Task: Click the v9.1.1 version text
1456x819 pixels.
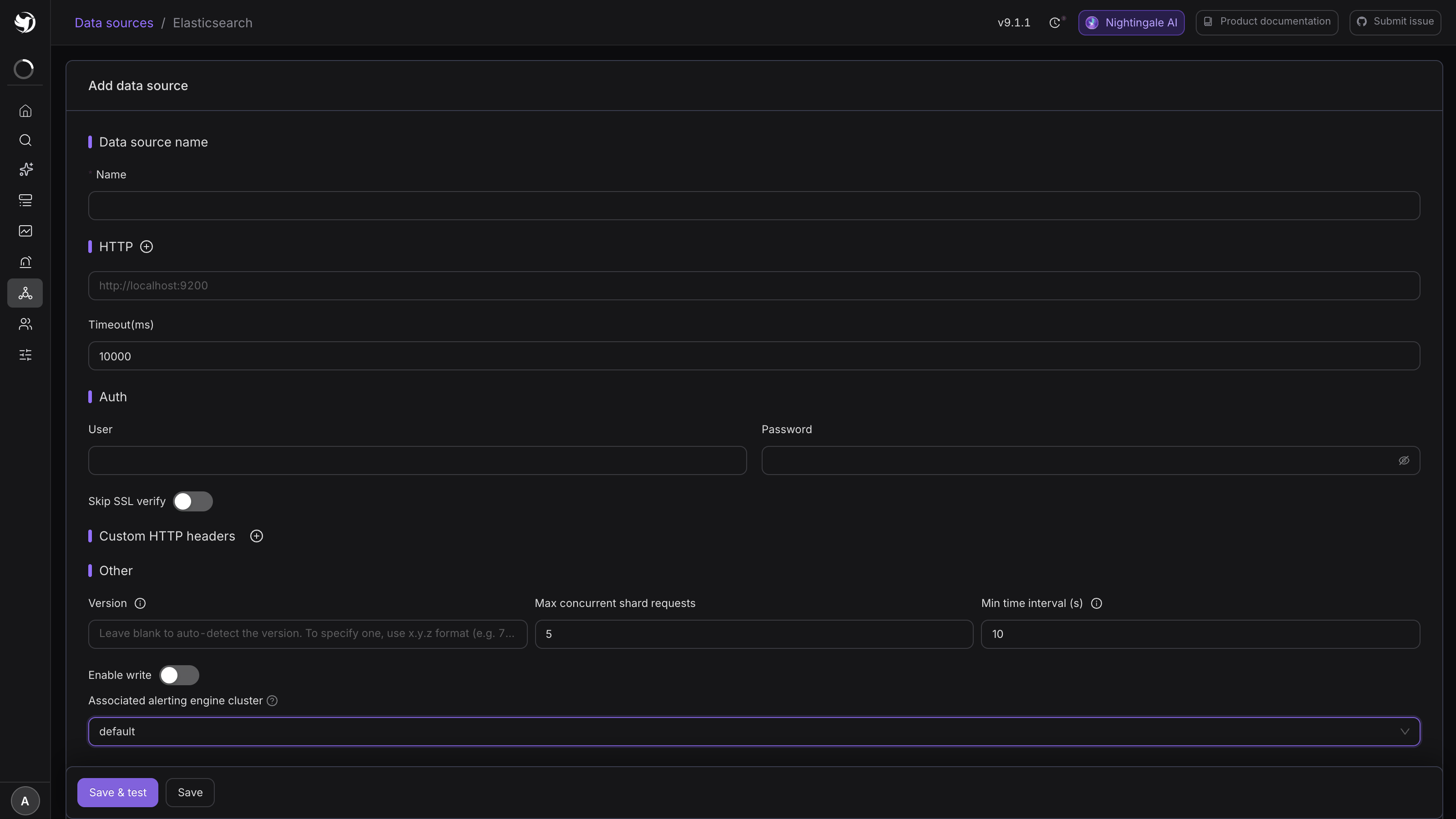Action: pyautogui.click(x=1014, y=23)
